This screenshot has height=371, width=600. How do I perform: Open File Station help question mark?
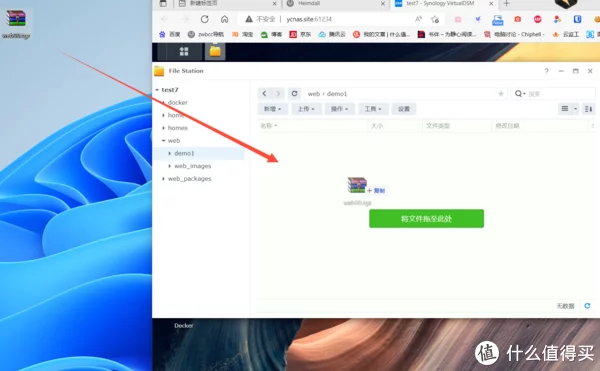546,71
